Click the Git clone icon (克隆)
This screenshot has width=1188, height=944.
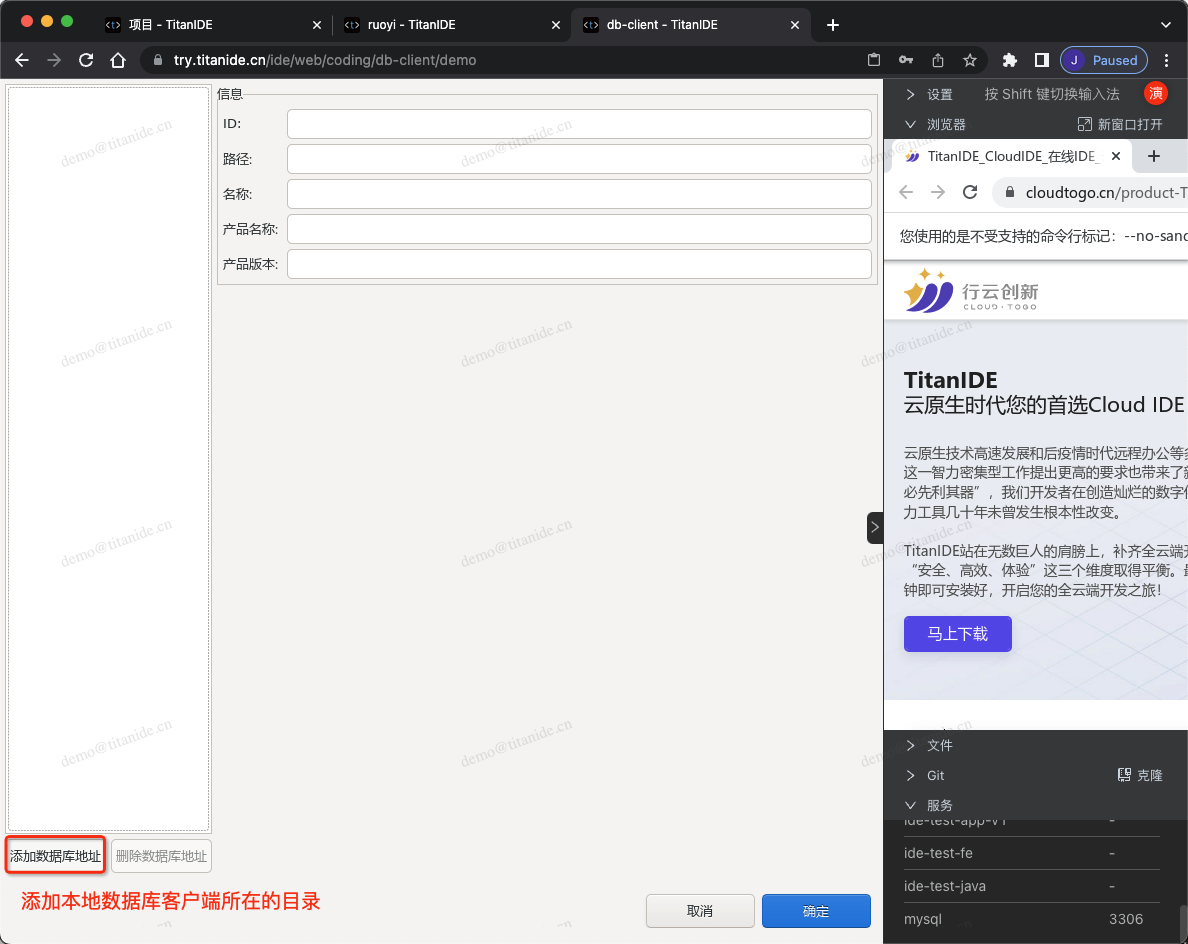coord(1139,775)
